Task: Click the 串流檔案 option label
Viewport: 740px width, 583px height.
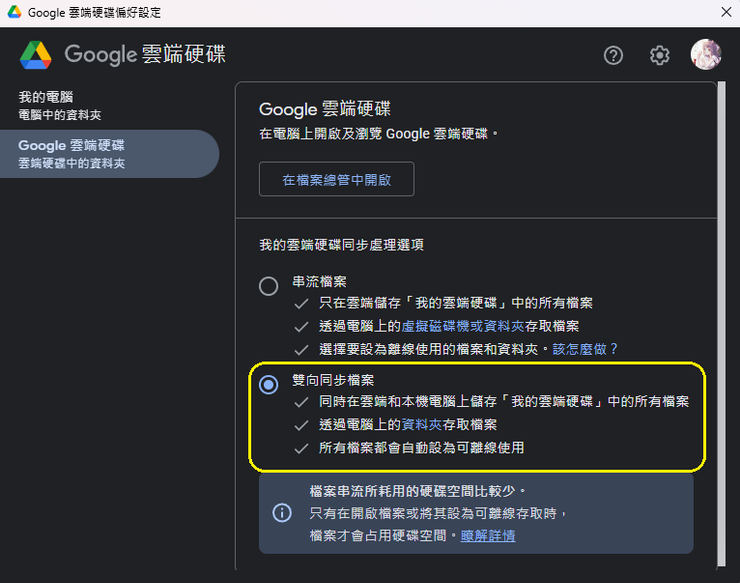Action: pyautogui.click(x=320, y=282)
